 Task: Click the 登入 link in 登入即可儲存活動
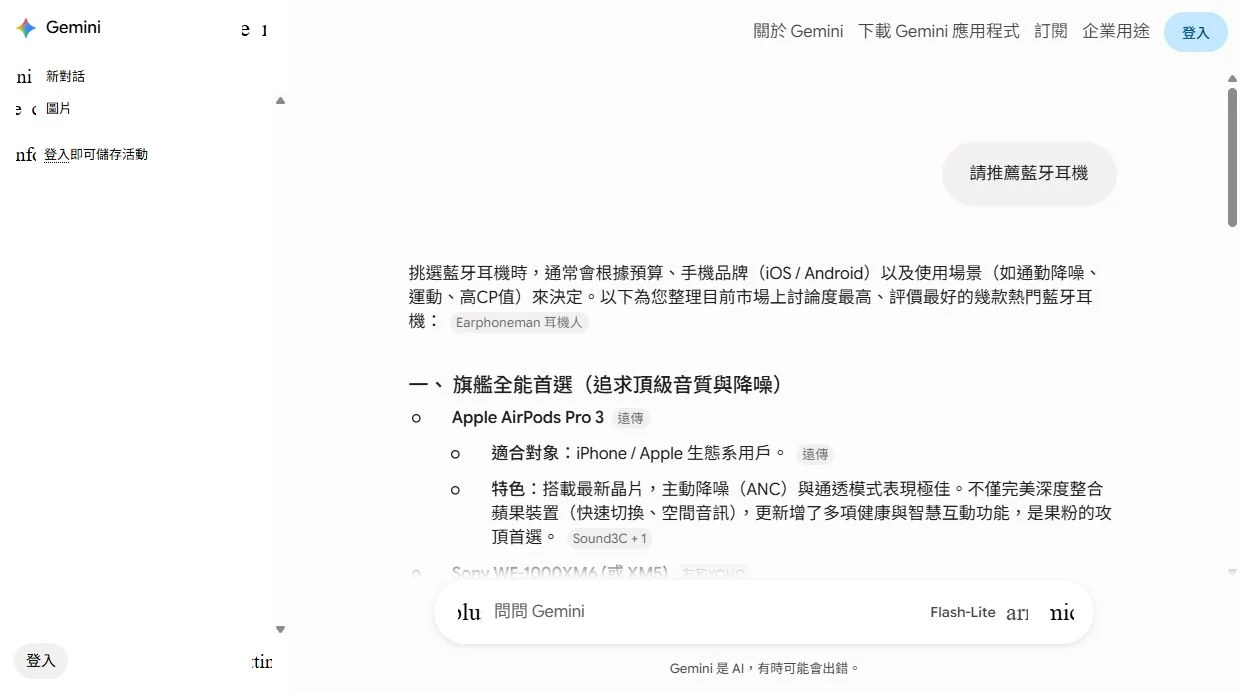tap(57, 154)
